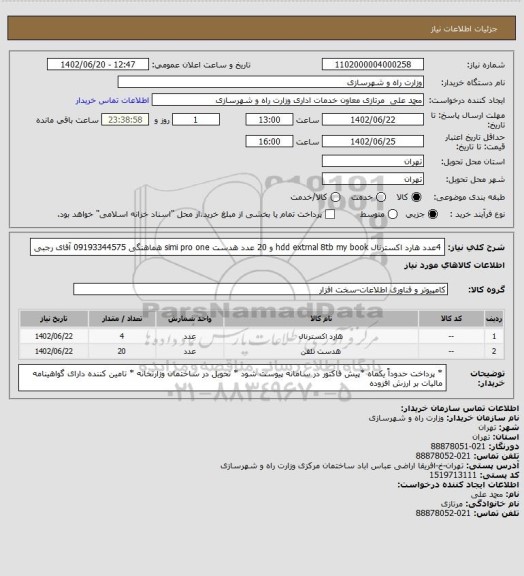The width and height of the screenshot is (524, 576).
Task: Click the price validity date 1402/06/25 field
Action: (373, 141)
